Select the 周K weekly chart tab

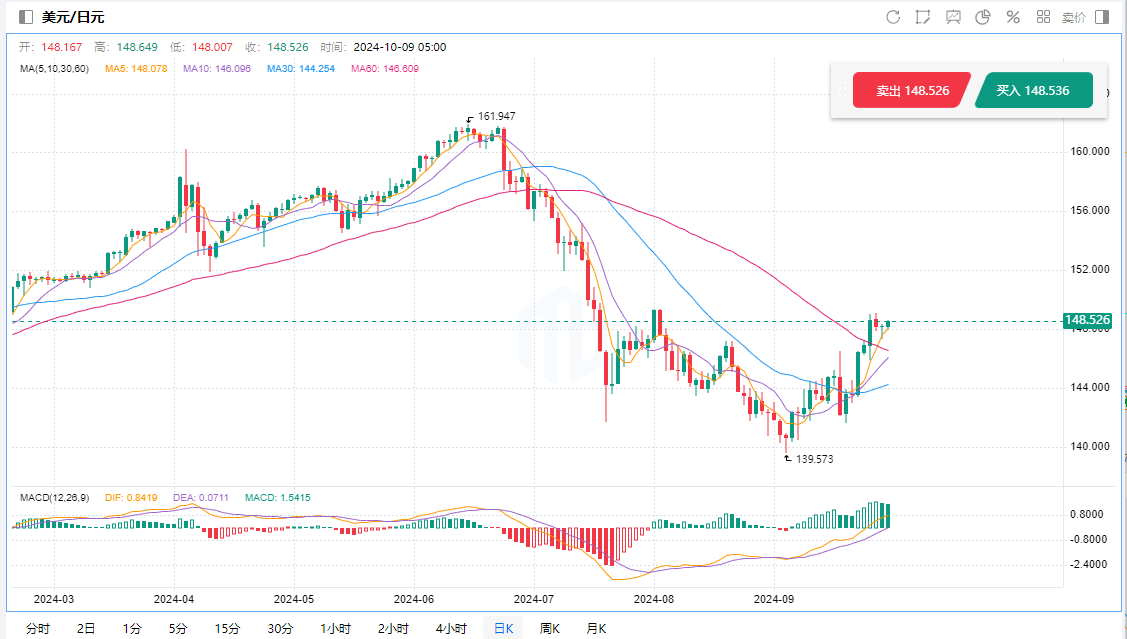coord(549,628)
